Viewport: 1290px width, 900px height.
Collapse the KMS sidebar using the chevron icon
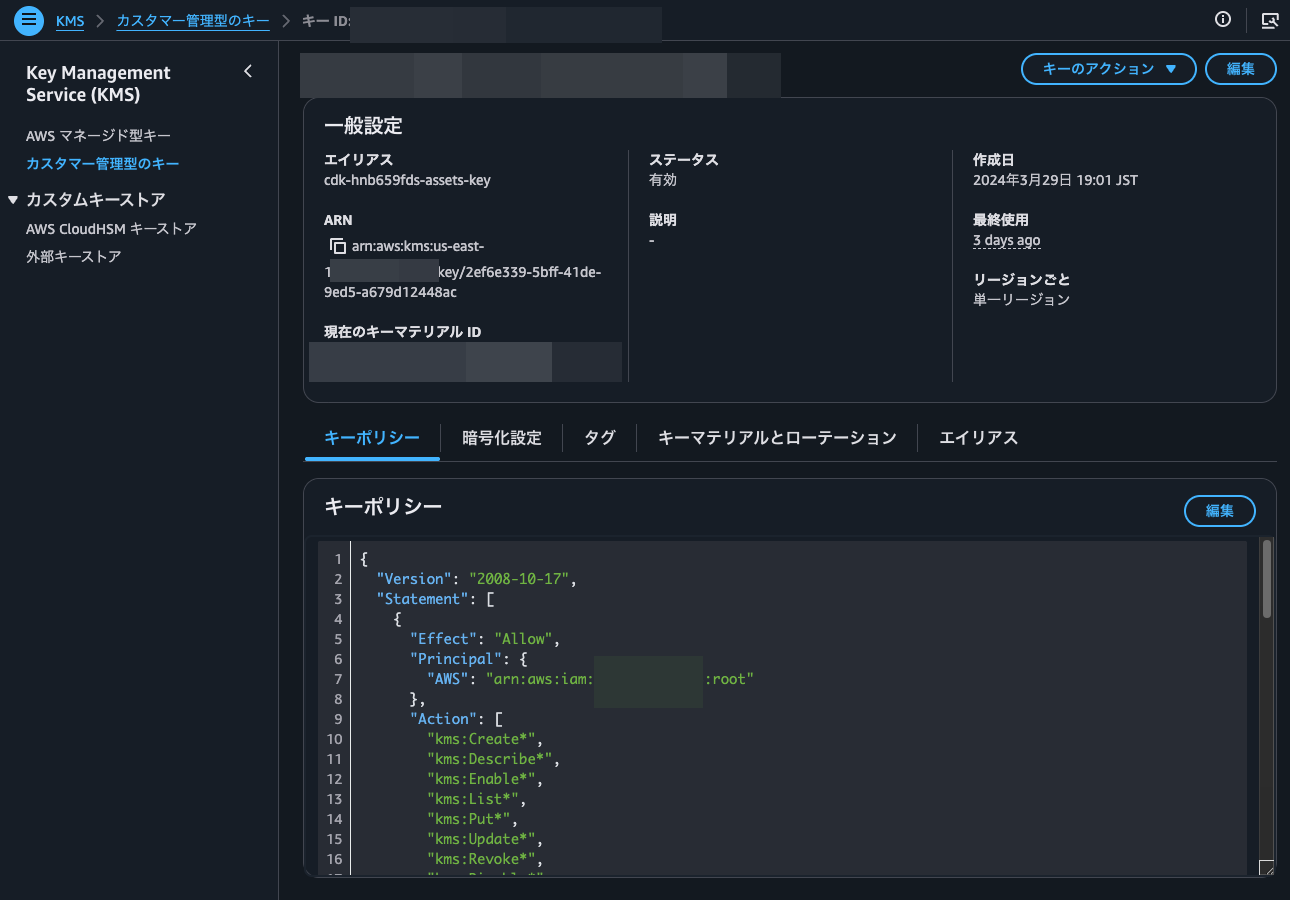click(248, 71)
